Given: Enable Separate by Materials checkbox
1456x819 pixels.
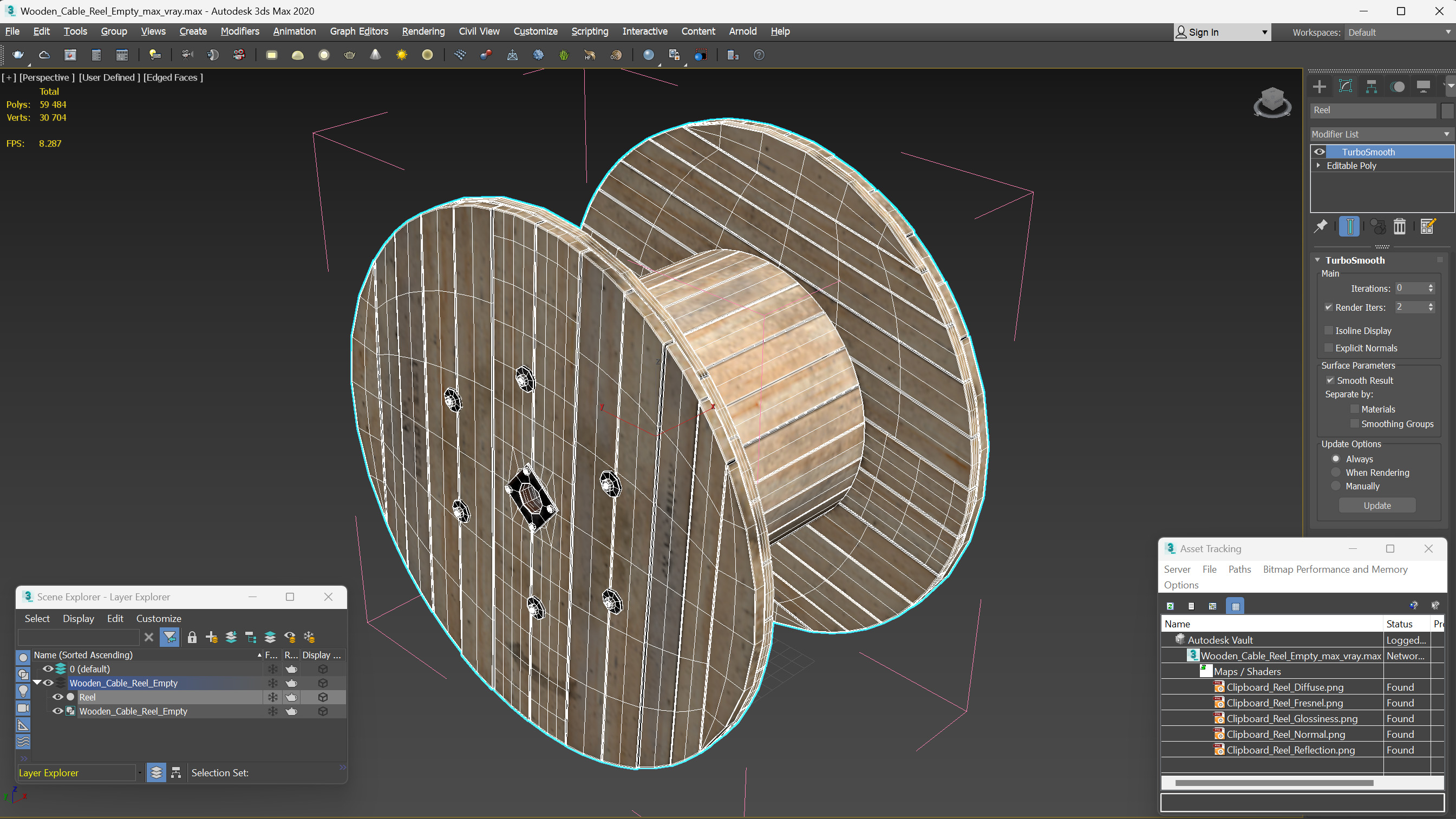Looking at the screenshot, I should point(1355,409).
